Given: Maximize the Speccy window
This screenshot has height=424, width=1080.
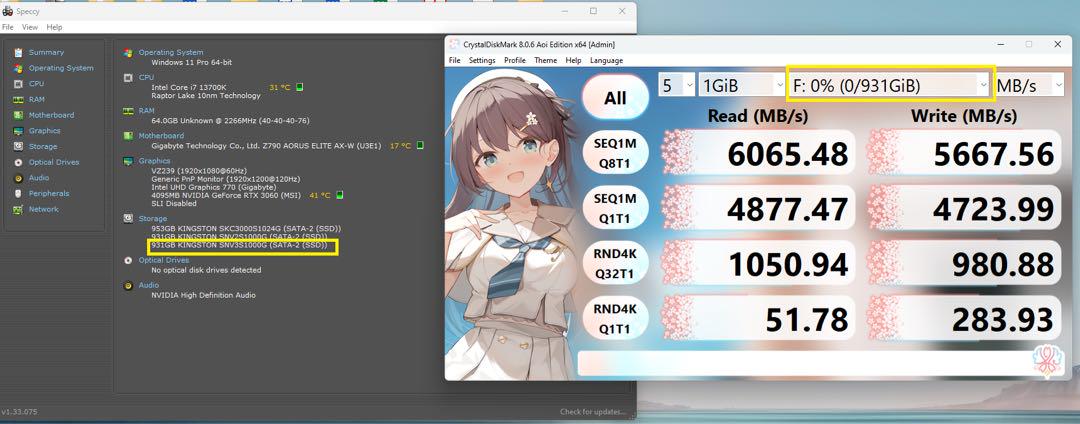Looking at the screenshot, I should point(593,11).
